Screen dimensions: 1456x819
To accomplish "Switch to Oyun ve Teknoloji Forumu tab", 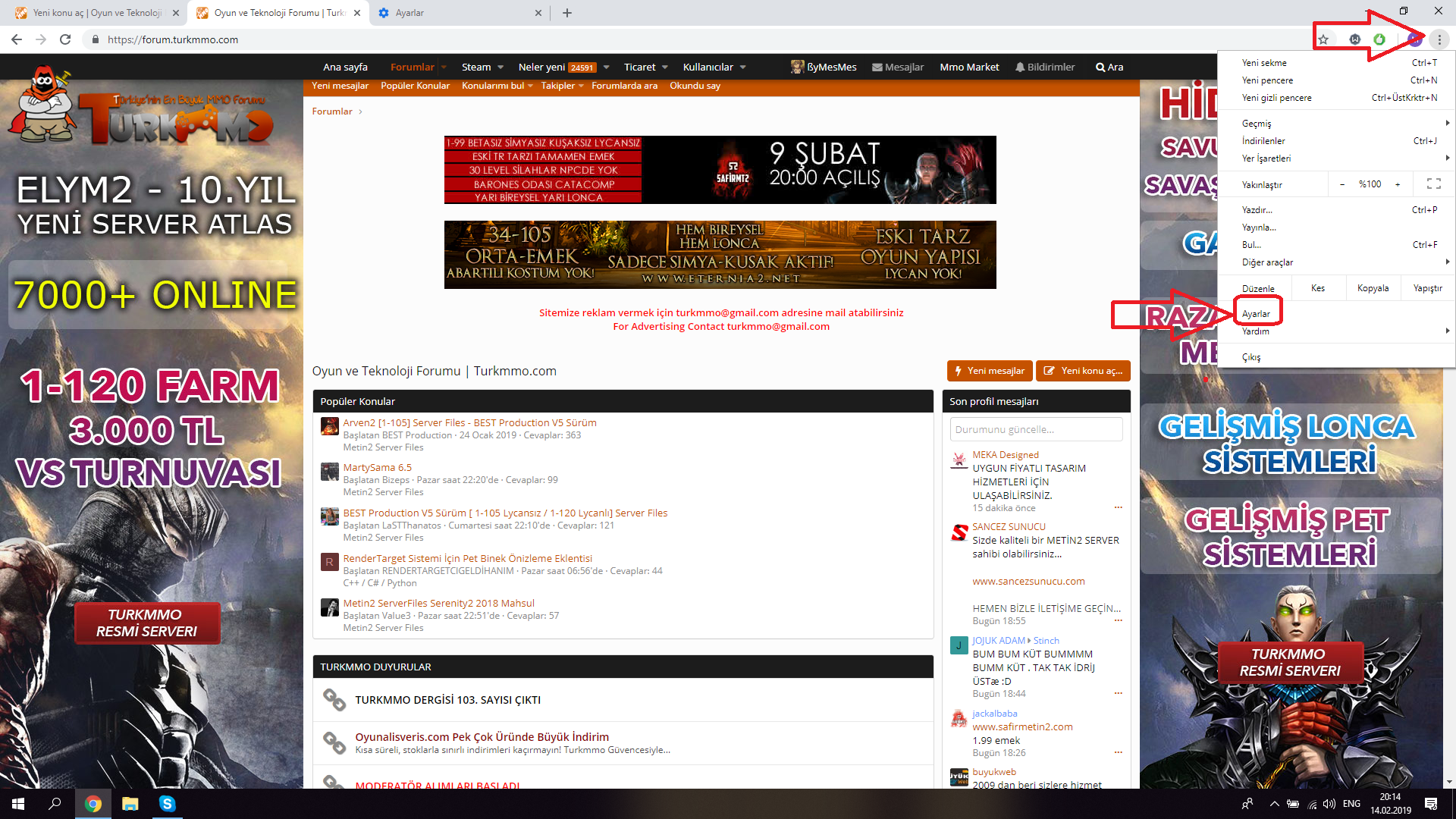I will click(x=278, y=13).
